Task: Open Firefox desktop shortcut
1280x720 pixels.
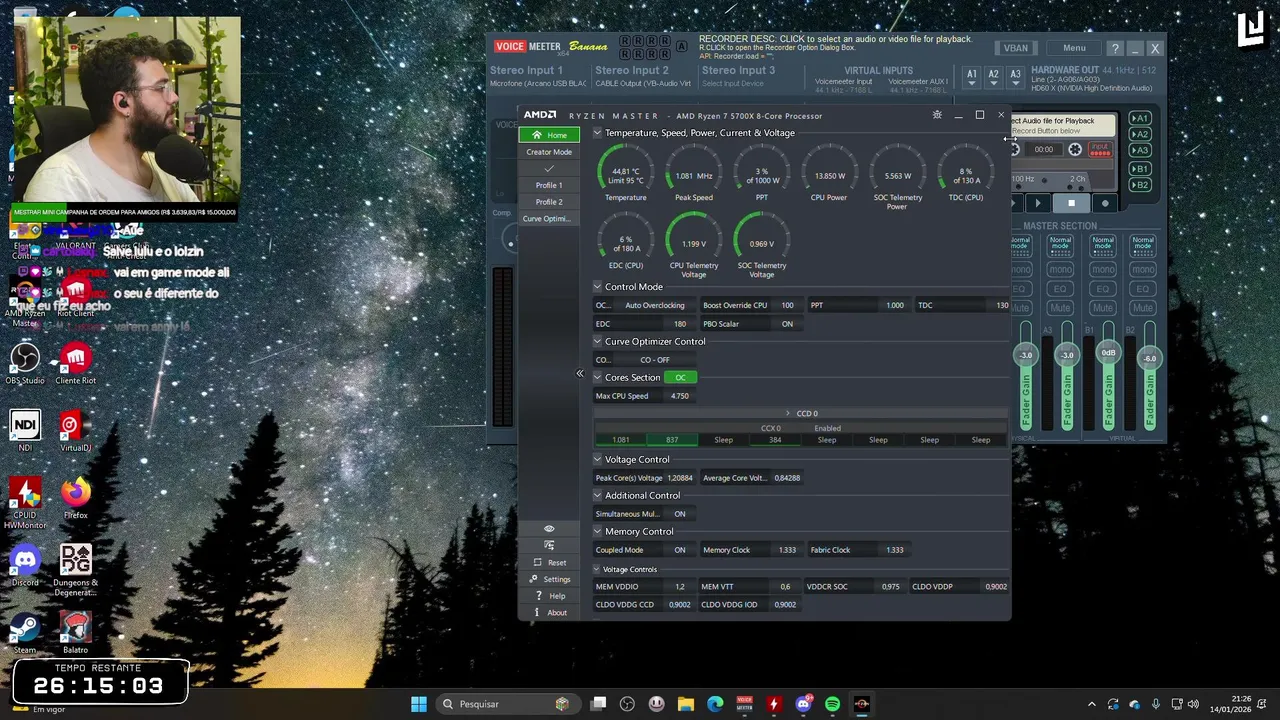Action: [76, 498]
